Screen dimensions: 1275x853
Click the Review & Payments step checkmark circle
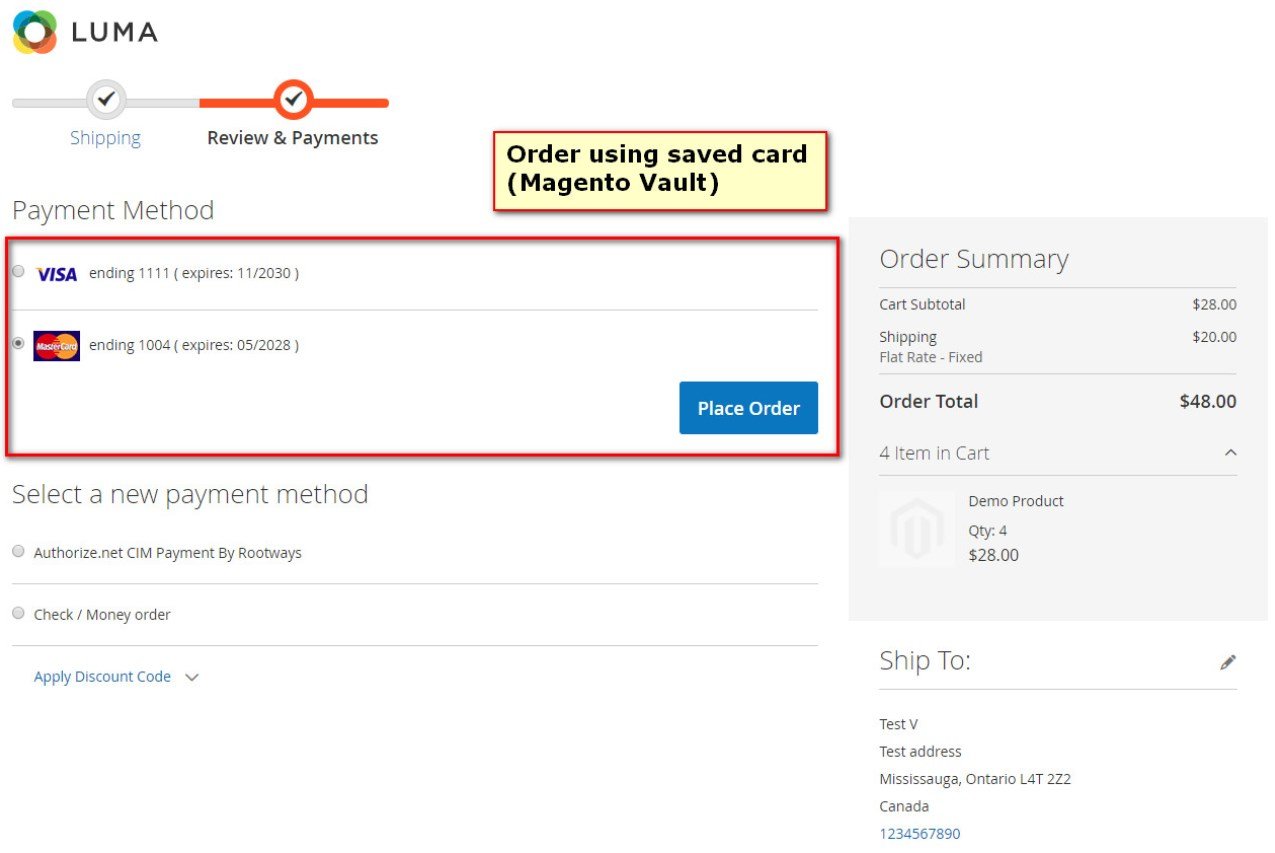click(293, 99)
